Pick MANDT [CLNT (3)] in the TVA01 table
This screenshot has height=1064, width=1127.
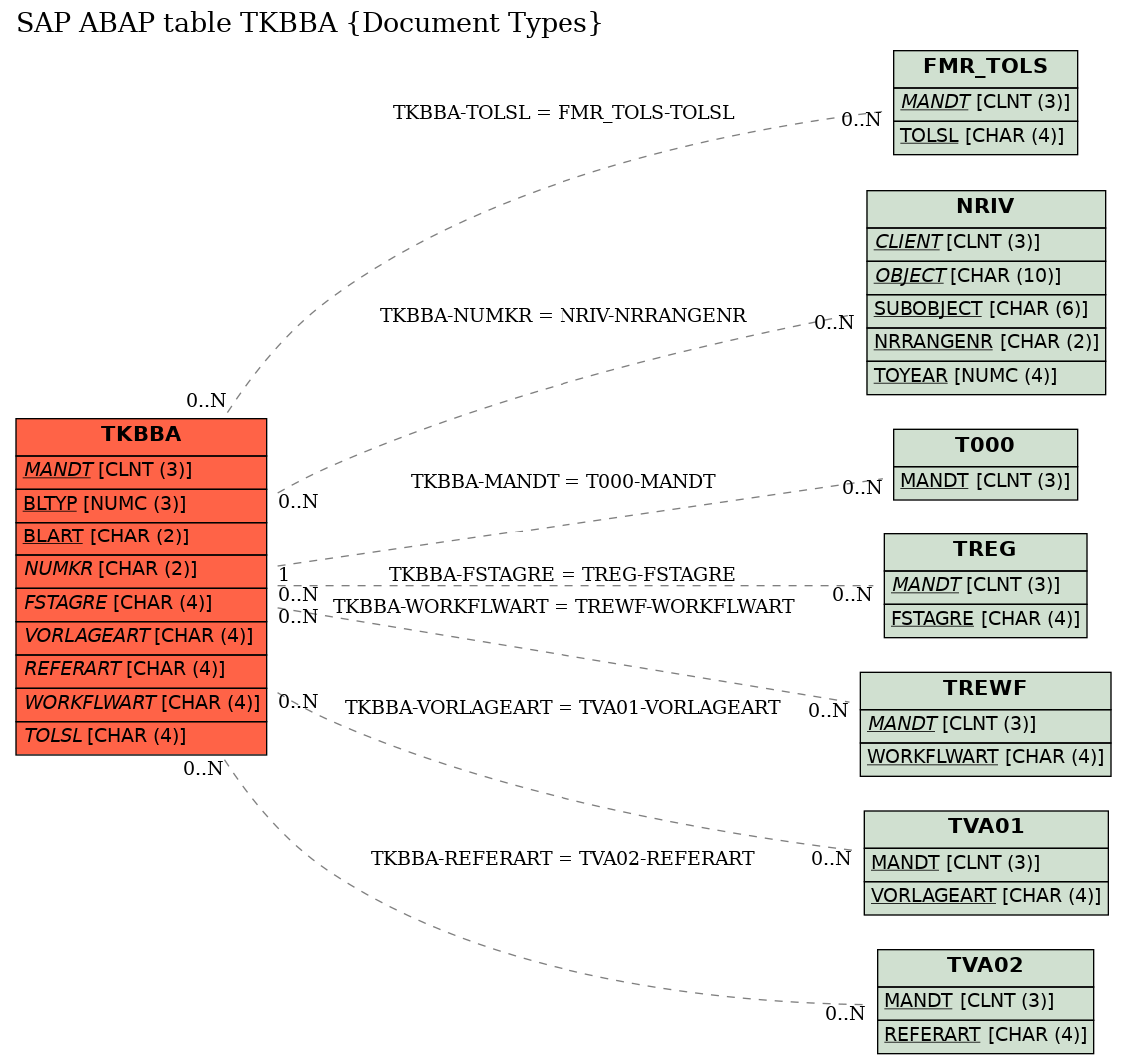(x=986, y=865)
